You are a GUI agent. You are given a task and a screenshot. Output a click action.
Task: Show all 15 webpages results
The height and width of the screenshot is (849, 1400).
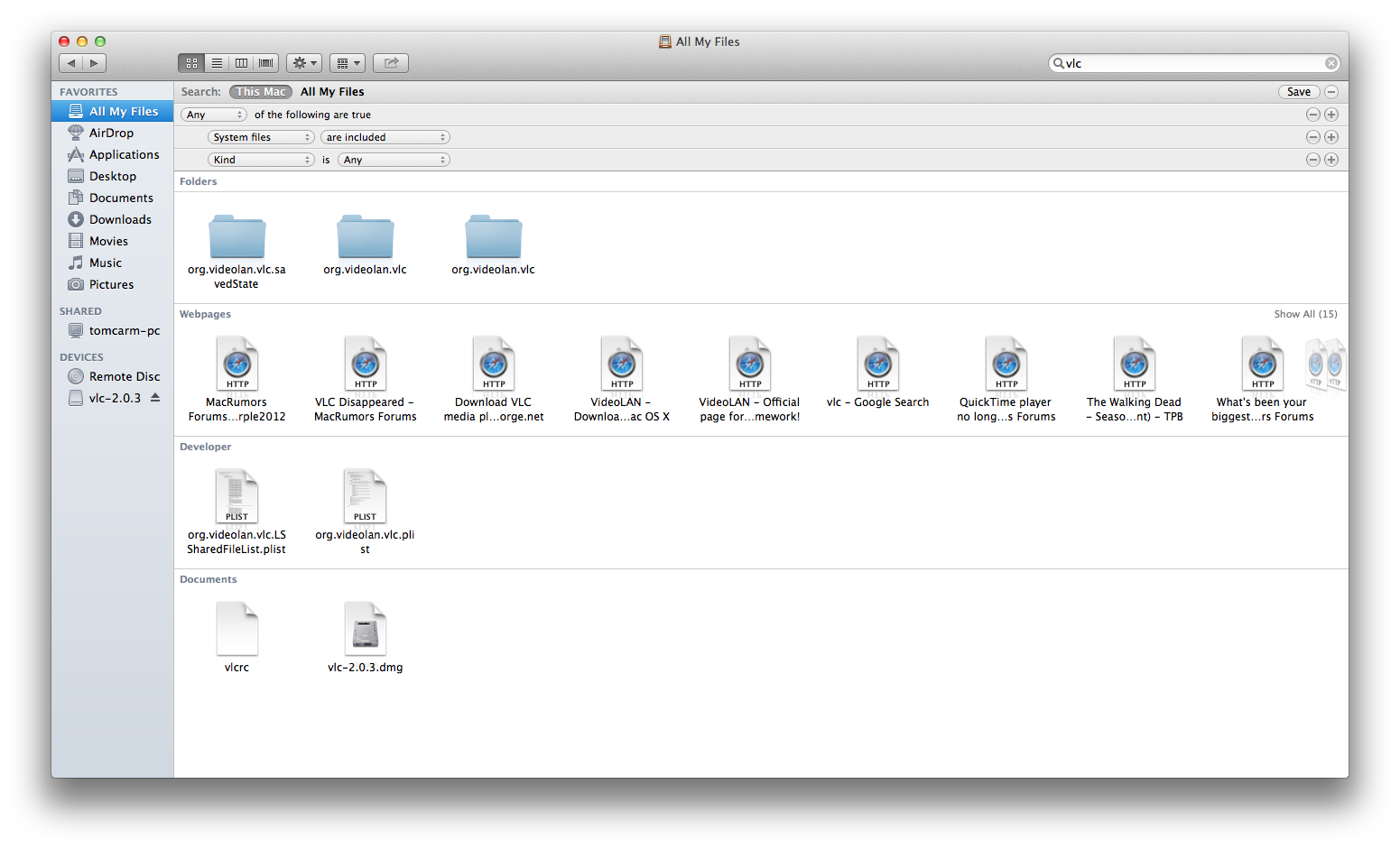[x=1305, y=314]
